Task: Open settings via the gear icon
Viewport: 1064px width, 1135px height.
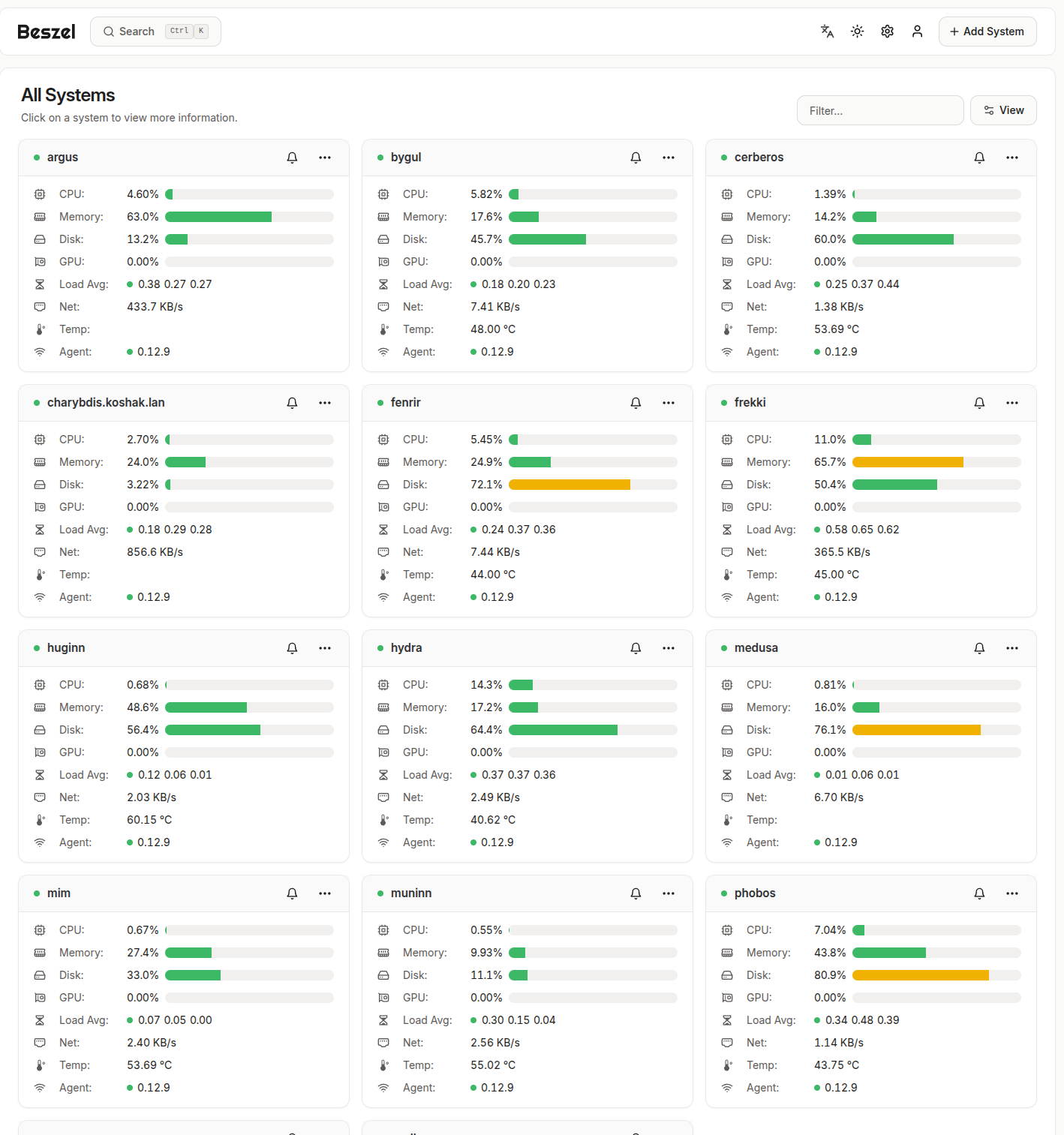Action: (x=887, y=32)
